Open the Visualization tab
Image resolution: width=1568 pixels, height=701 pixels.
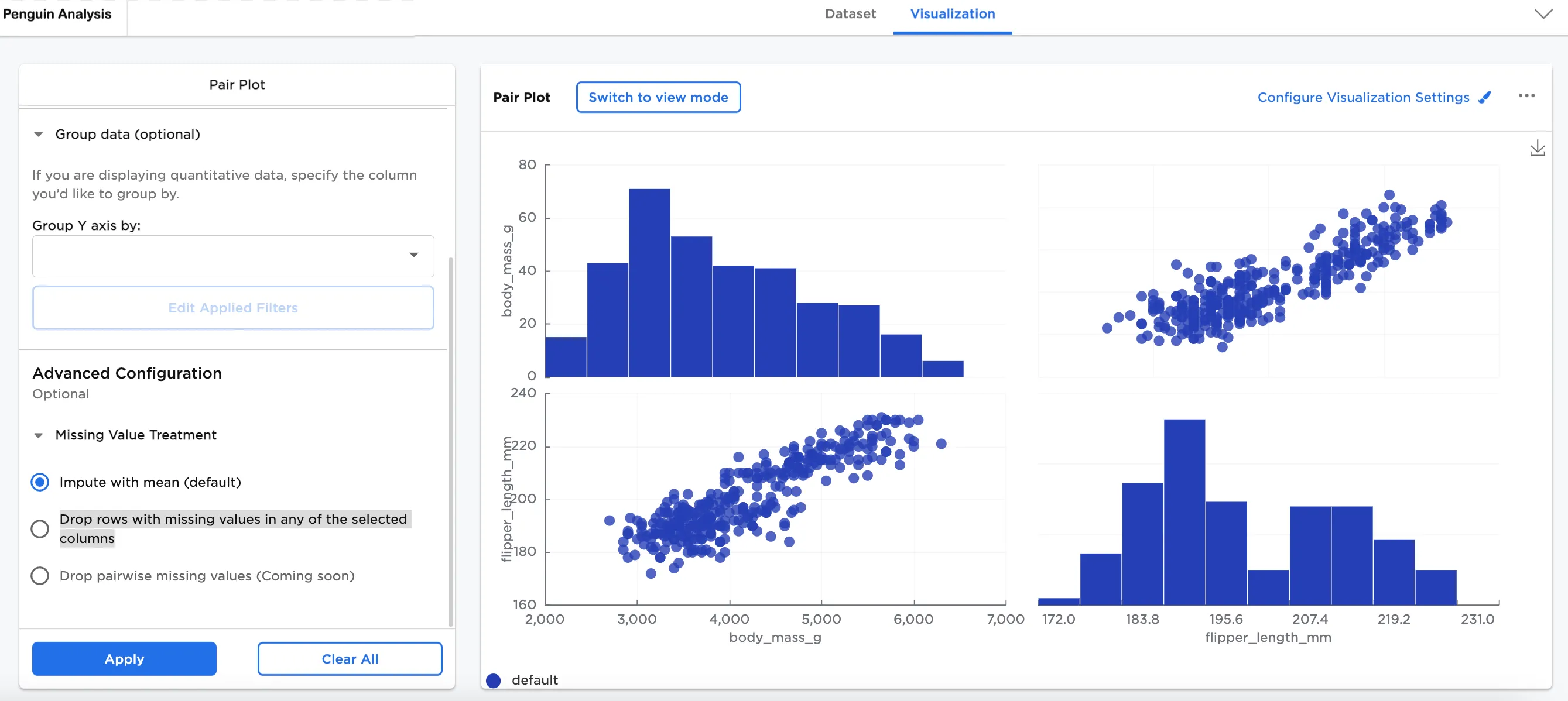click(x=952, y=14)
